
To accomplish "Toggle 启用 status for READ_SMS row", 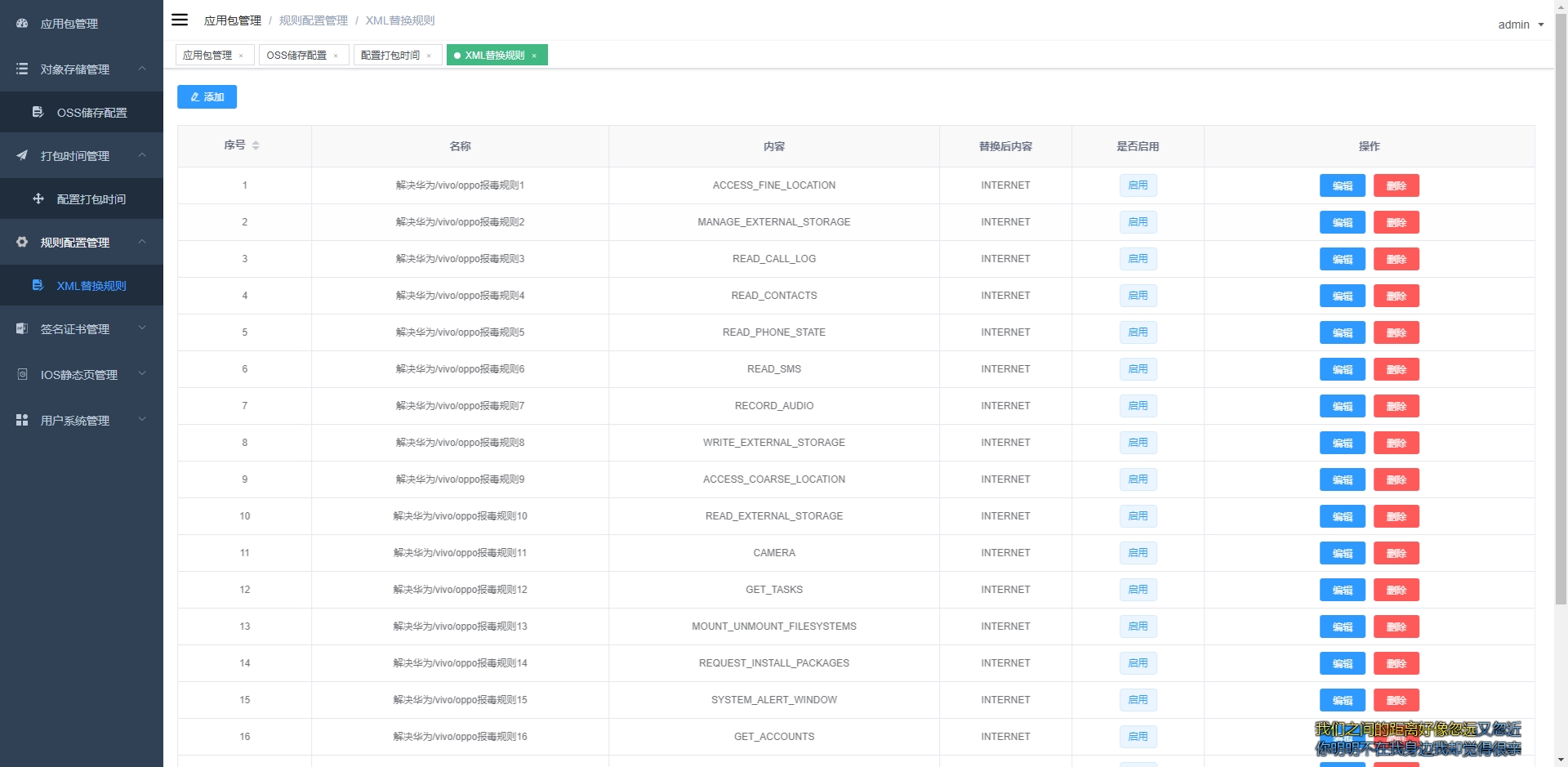I will click(1138, 369).
